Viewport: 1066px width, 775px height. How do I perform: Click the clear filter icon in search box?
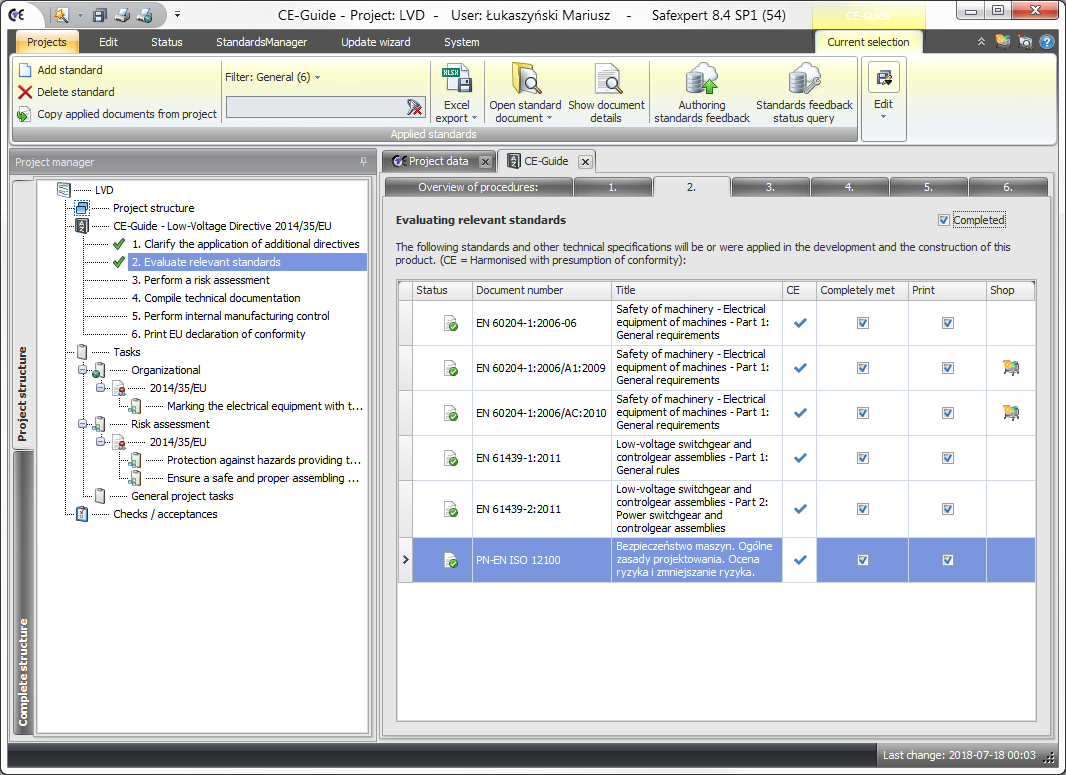tap(415, 107)
